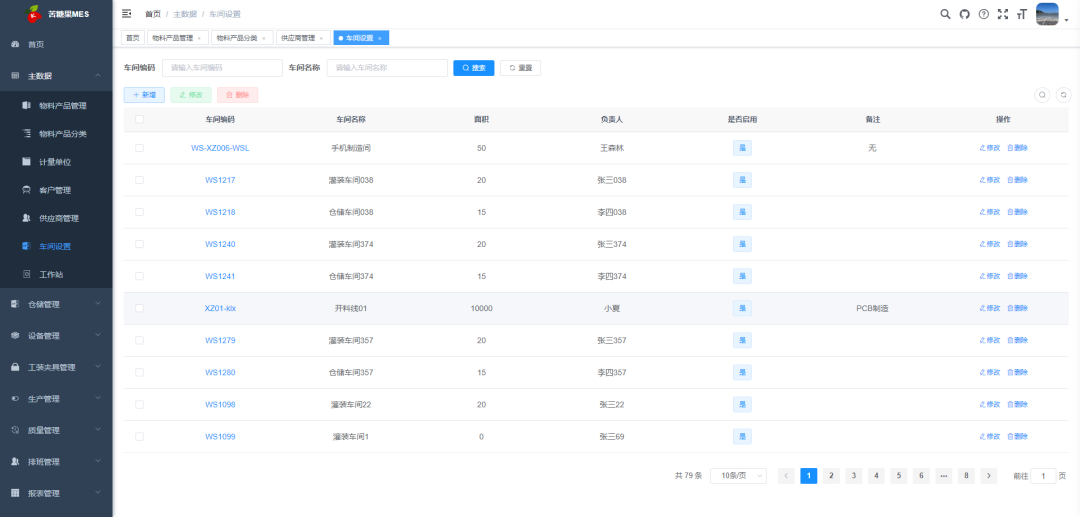Click the round hide-search icon above table
Screen dimensions: 1080x517
tap(1042, 95)
